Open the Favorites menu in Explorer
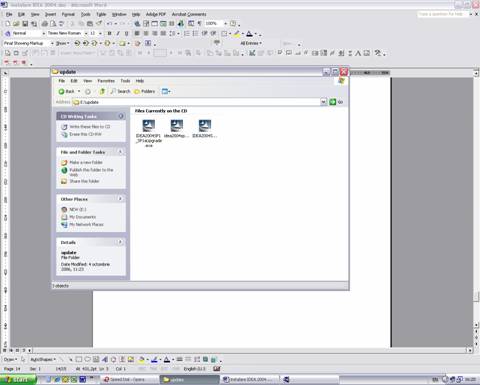This screenshot has height=385, width=480. (x=106, y=81)
